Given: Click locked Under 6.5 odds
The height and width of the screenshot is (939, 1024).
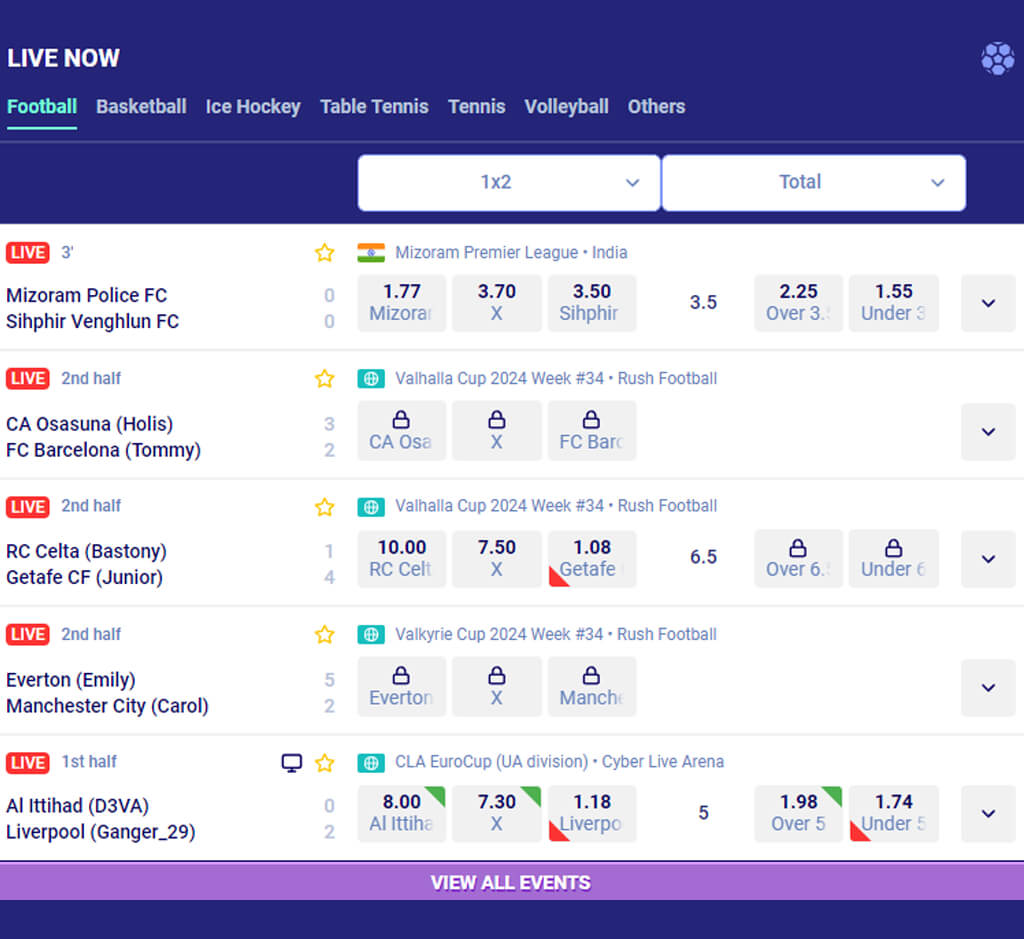Looking at the screenshot, I should [893, 559].
